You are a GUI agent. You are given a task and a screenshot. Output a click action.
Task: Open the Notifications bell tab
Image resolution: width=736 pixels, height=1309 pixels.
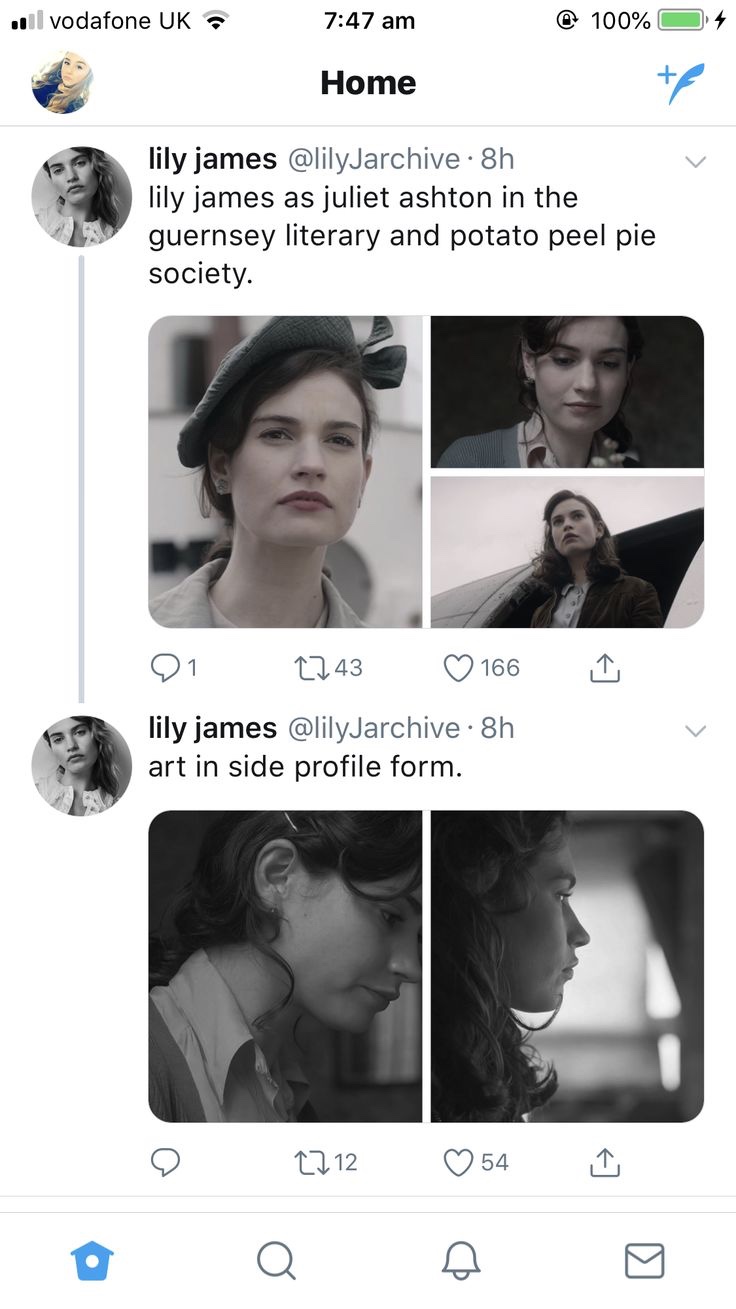[x=460, y=1260]
